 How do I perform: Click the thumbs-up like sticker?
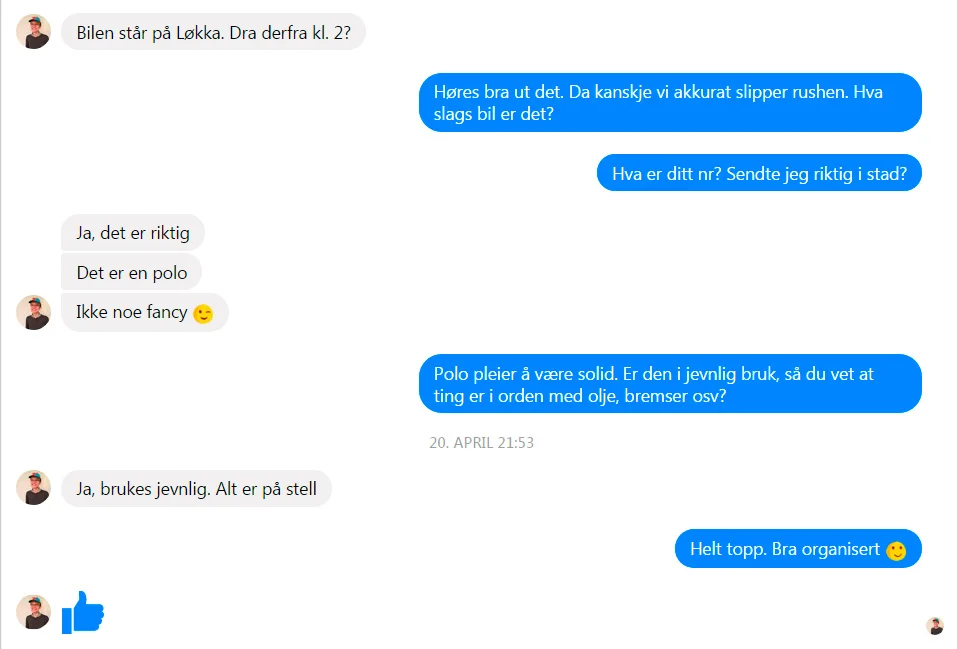pyautogui.click(x=83, y=612)
